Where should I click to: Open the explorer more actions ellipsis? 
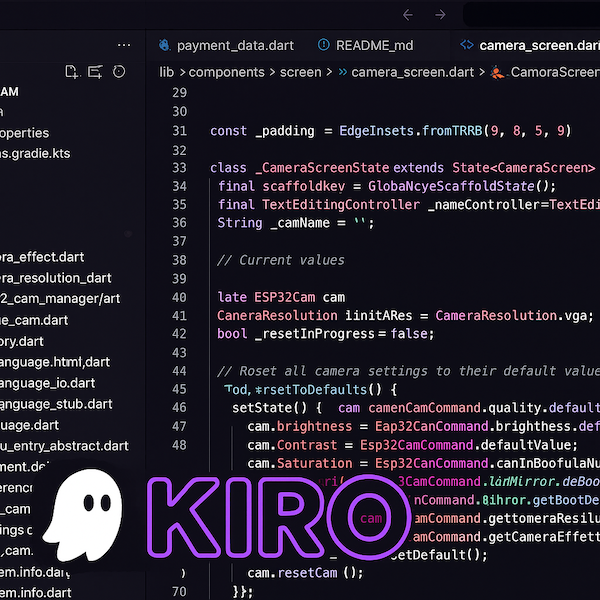[124, 45]
